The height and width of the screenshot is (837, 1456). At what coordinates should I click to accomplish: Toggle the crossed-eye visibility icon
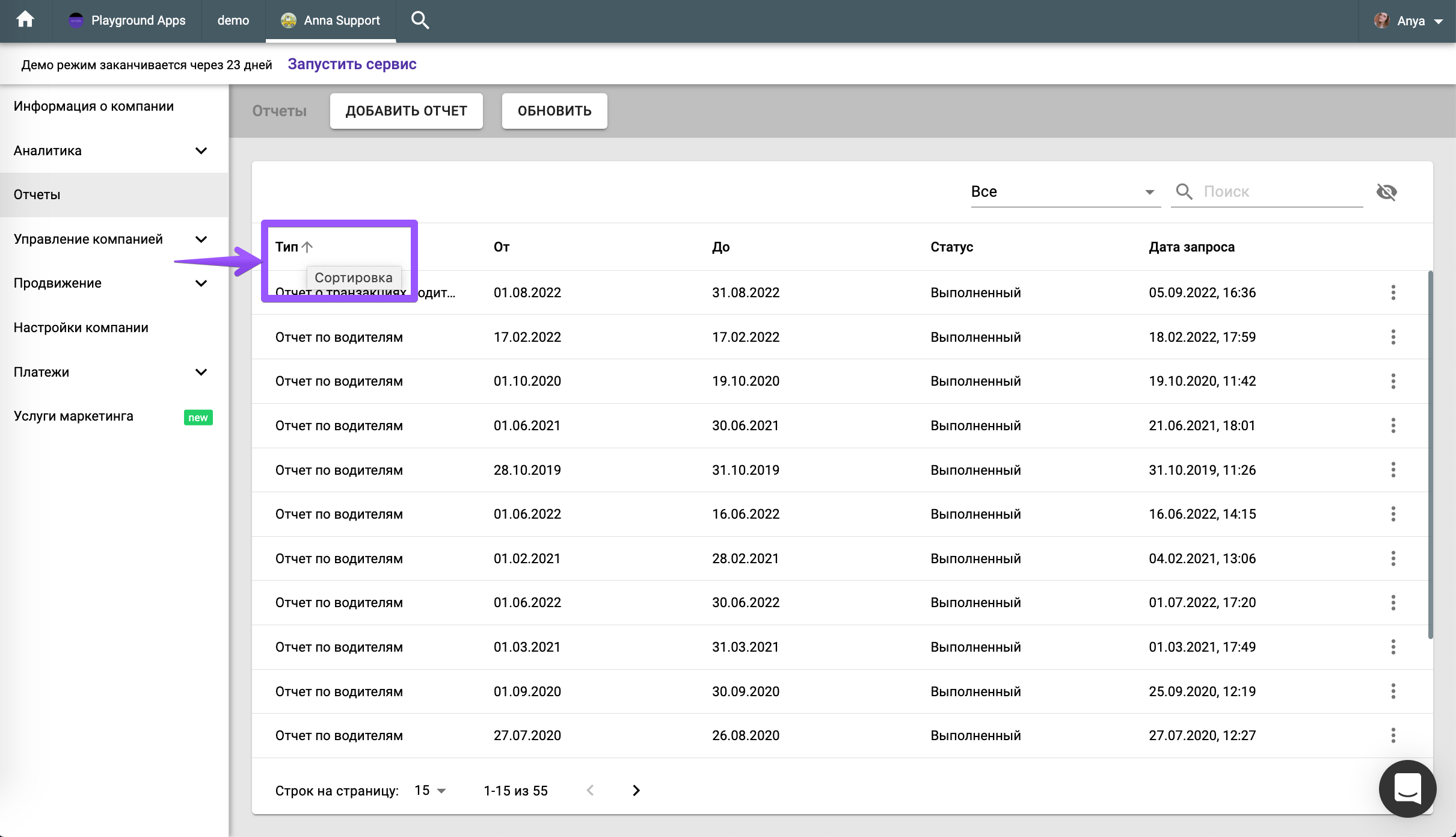click(1386, 192)
